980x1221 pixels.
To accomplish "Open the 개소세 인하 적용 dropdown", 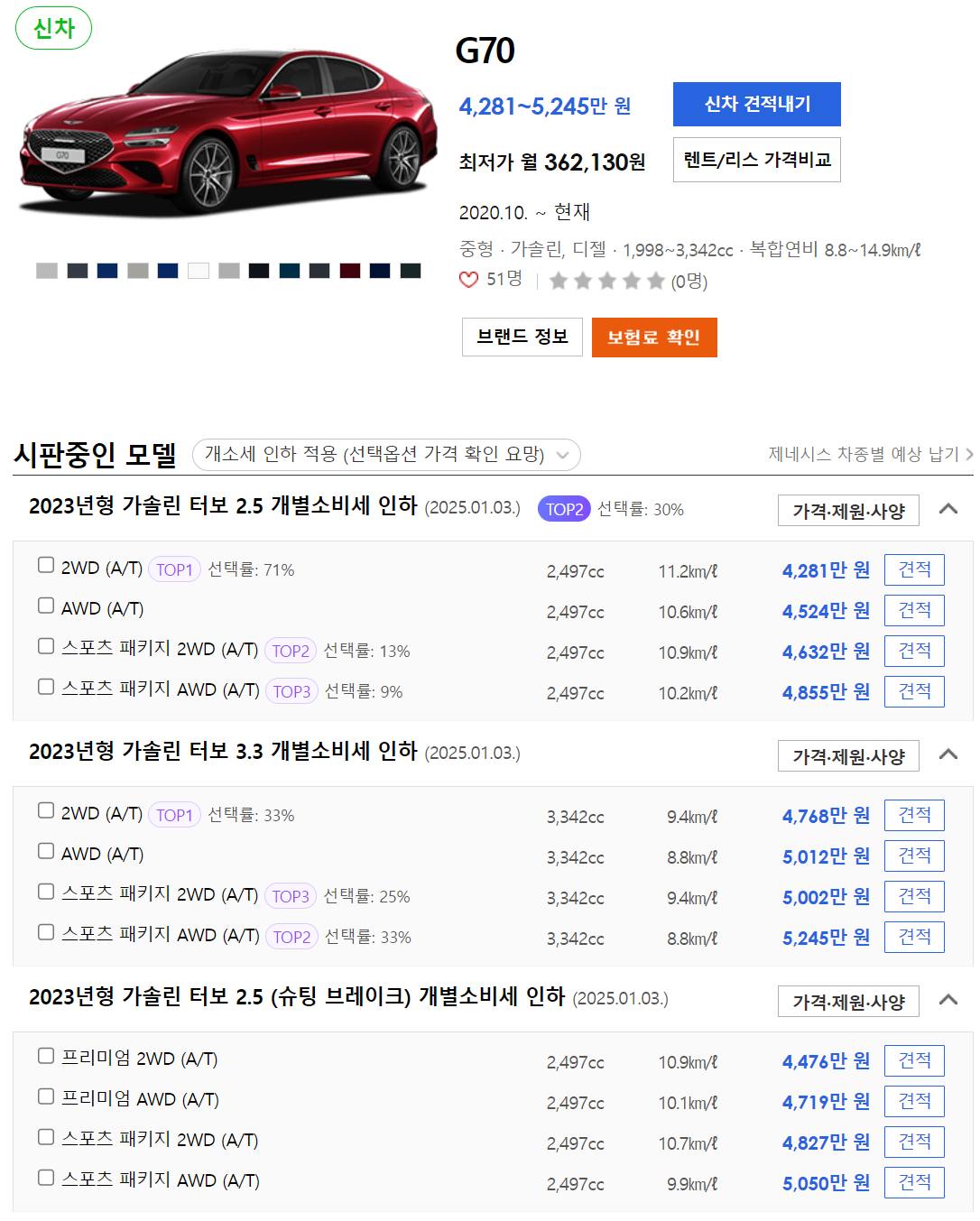I will (386, 454).
